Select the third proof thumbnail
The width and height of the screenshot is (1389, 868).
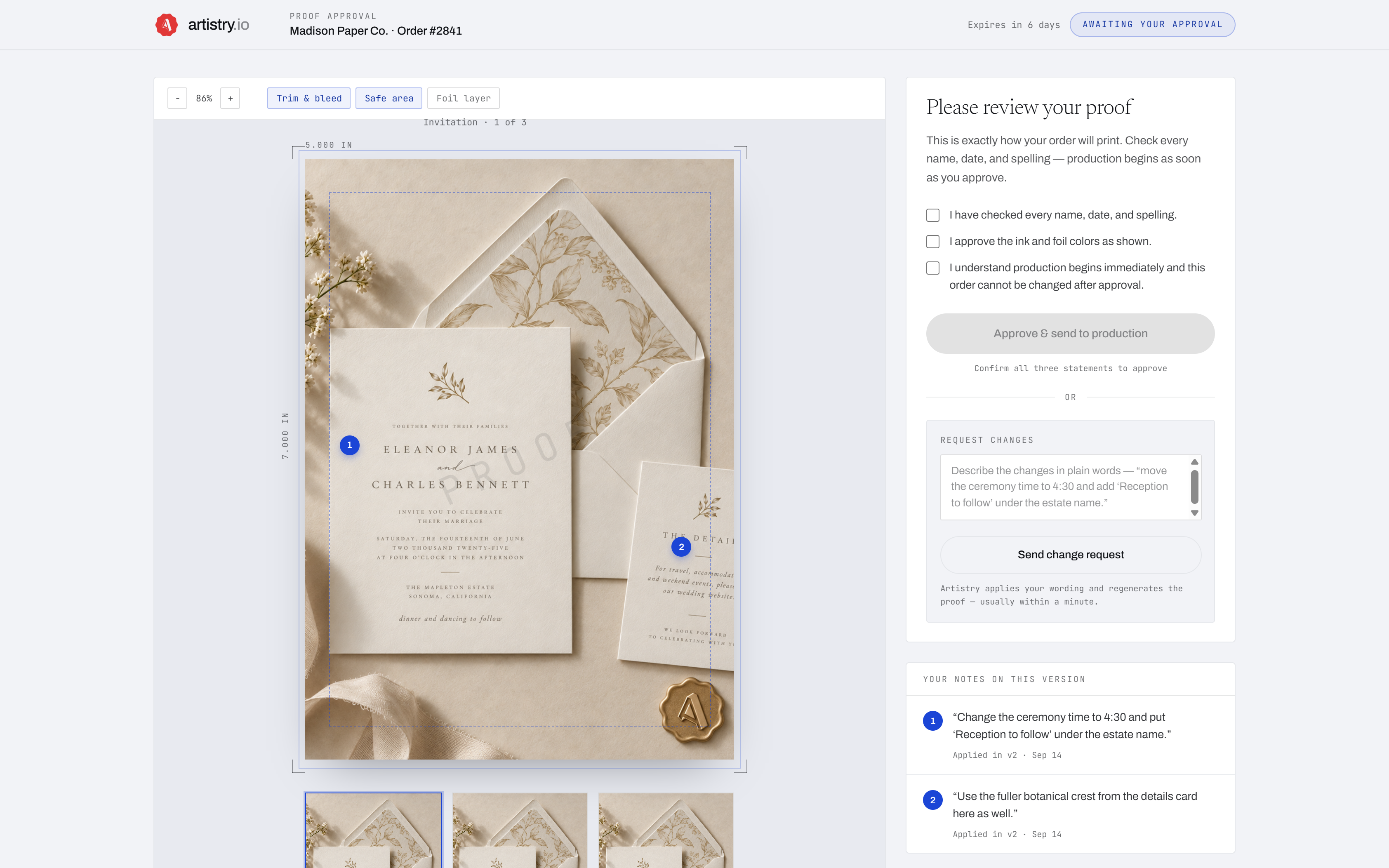666,830
